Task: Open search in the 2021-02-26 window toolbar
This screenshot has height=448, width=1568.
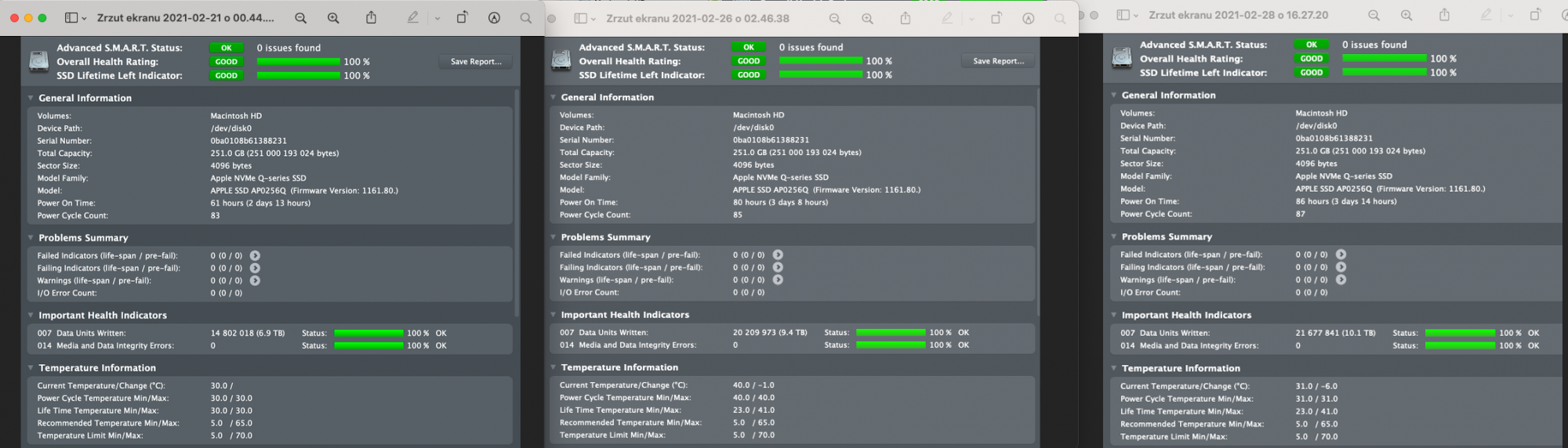Action: pos(1060,18)
